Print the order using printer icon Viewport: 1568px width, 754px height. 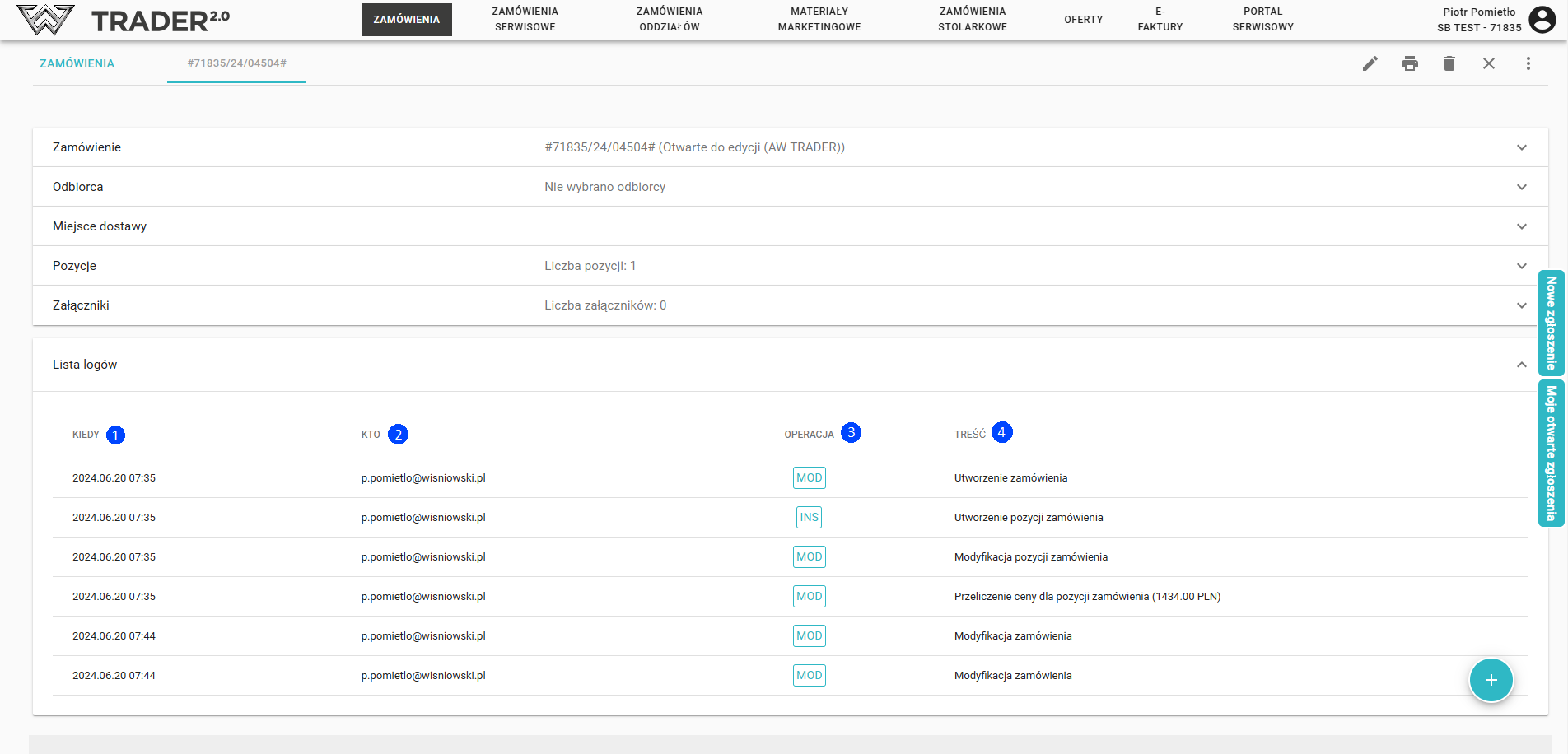tap(1409, 63)
